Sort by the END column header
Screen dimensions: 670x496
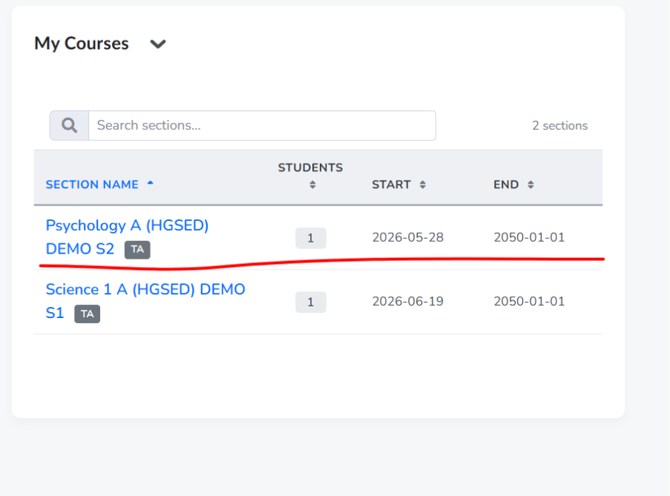[506, 185]
